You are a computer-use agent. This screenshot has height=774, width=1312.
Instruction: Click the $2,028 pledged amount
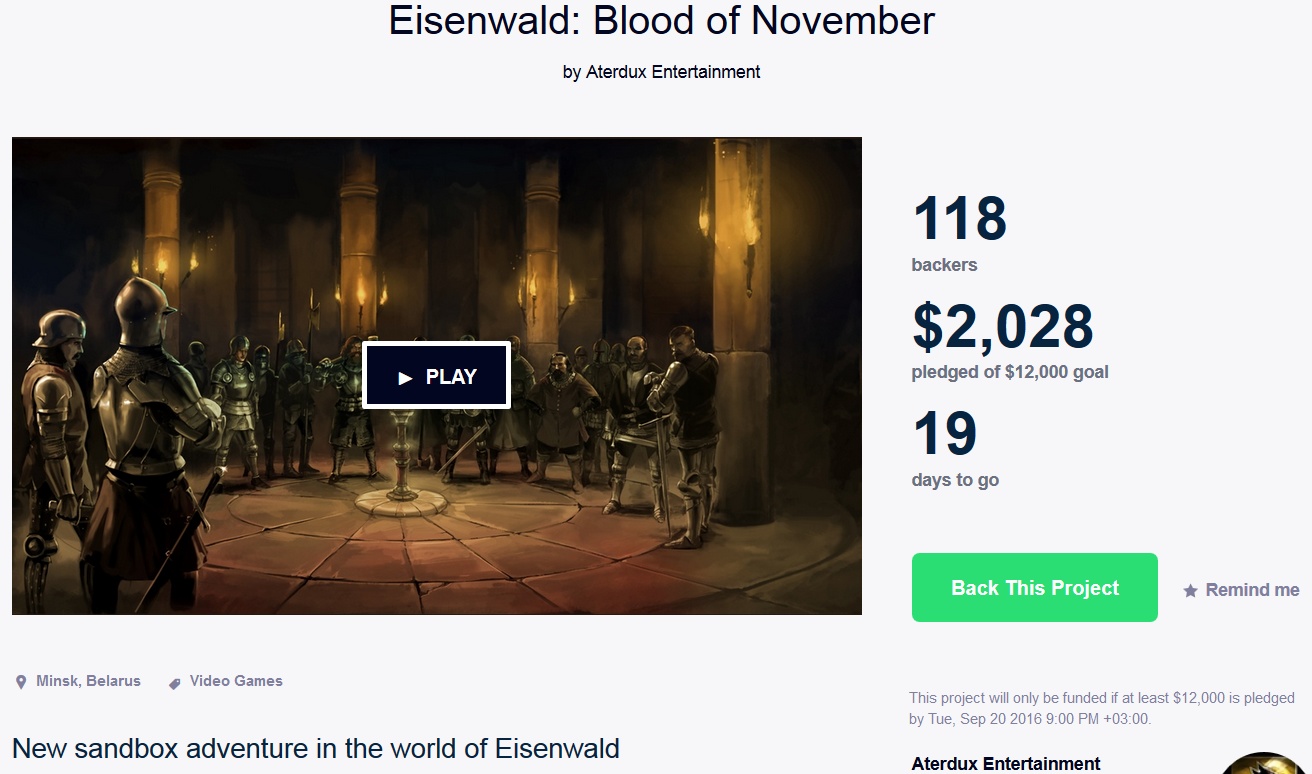1003,326
